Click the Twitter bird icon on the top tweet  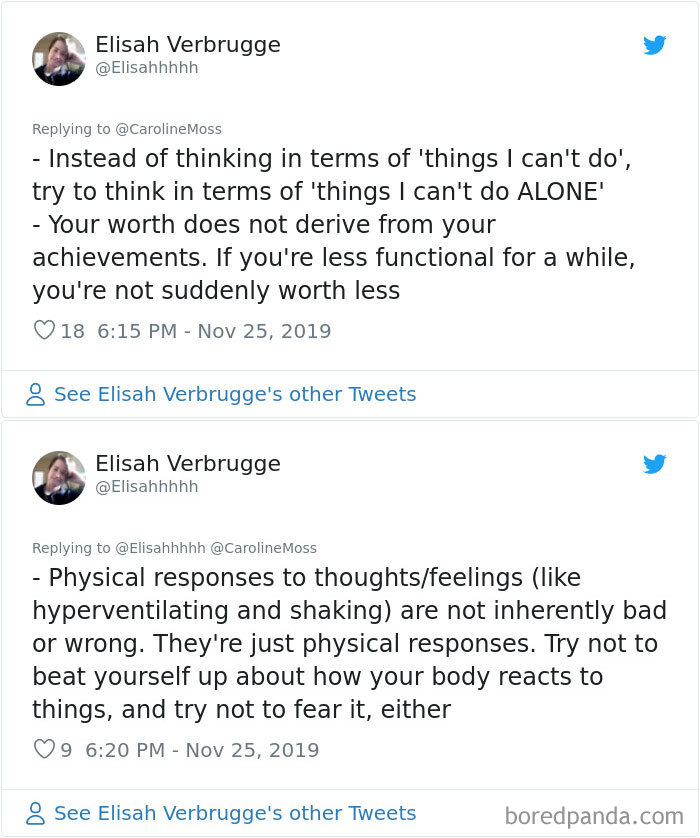[x=656, y=45]
